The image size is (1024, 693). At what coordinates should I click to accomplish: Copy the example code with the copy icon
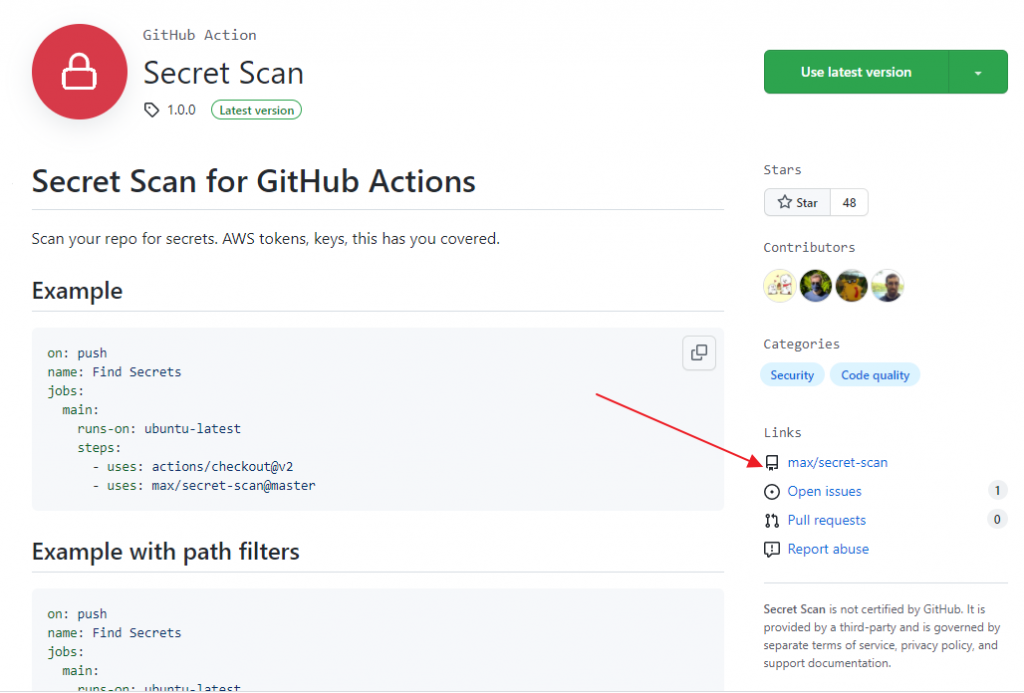point(699,353)
